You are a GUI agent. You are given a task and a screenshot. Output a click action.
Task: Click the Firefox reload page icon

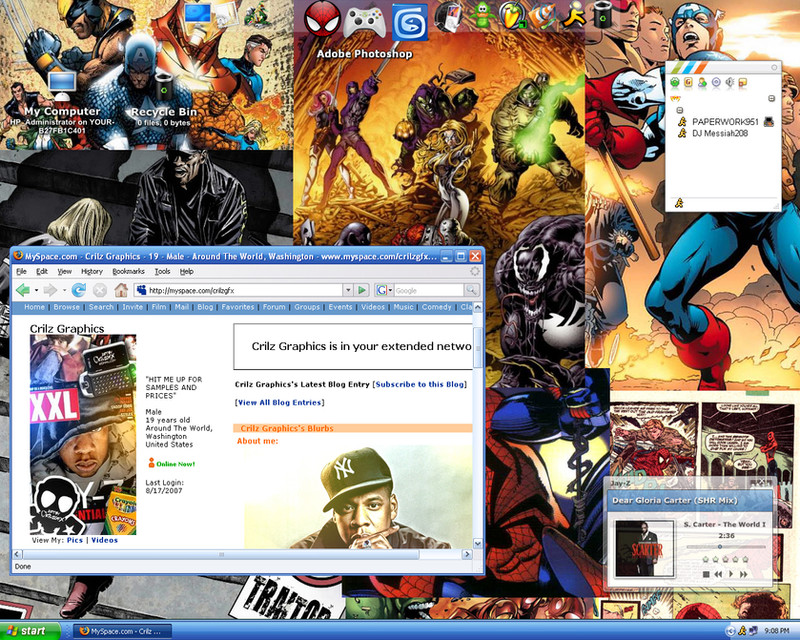[79, 290]
